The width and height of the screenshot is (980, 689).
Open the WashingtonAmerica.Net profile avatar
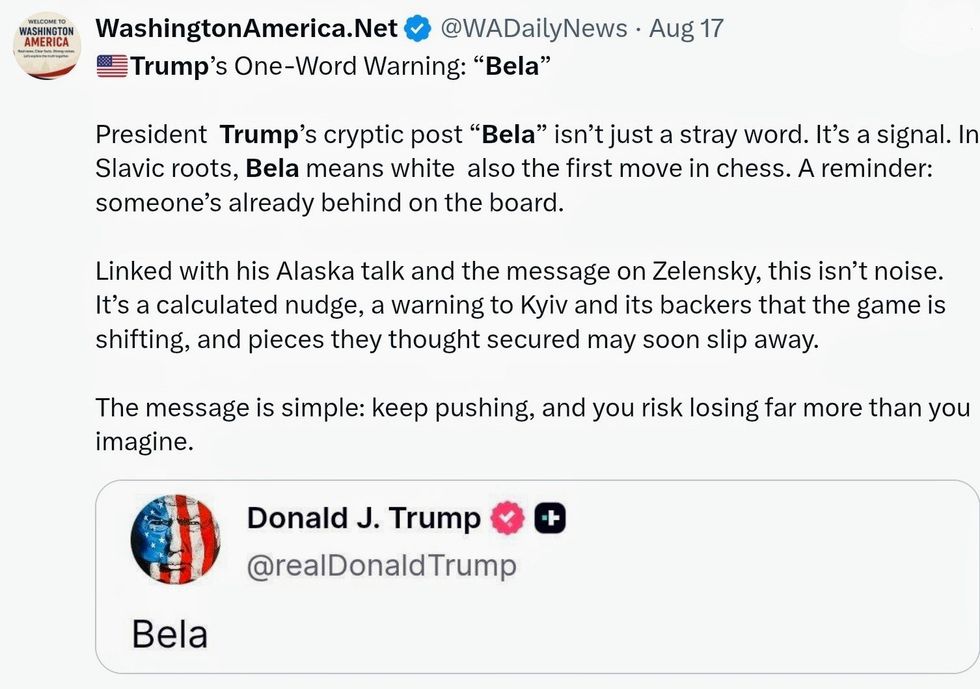pyautogui.click(x=47, y=46)
